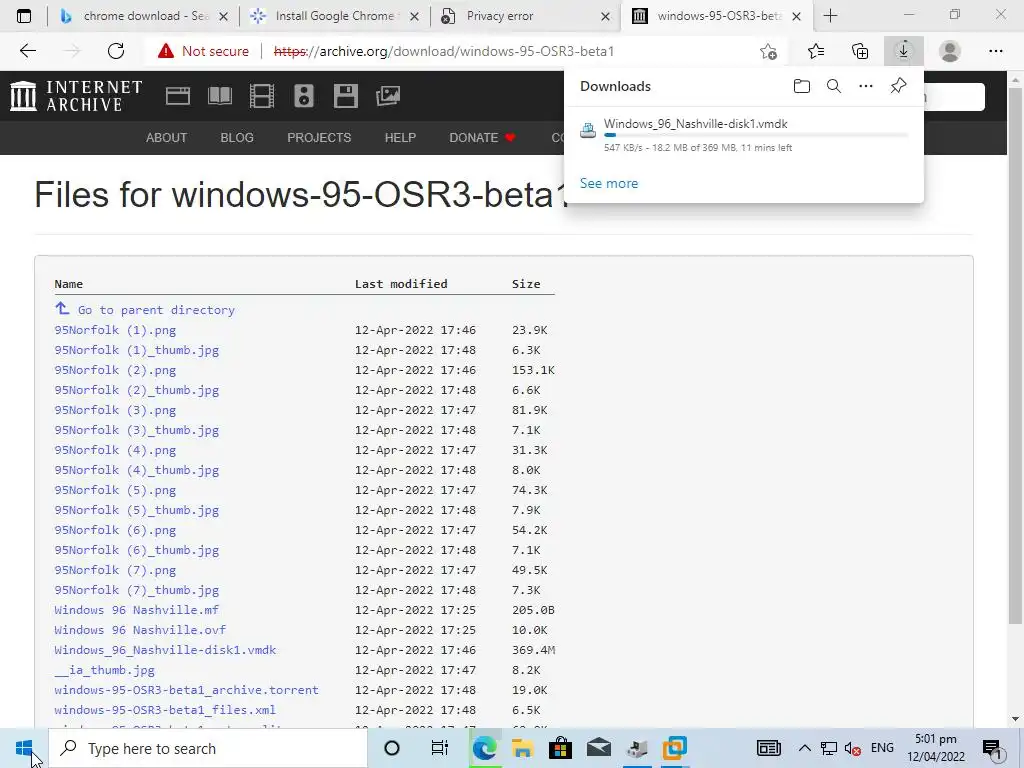Open the Texts book icon
This screenshot has height=768, width=1024.
219,96
